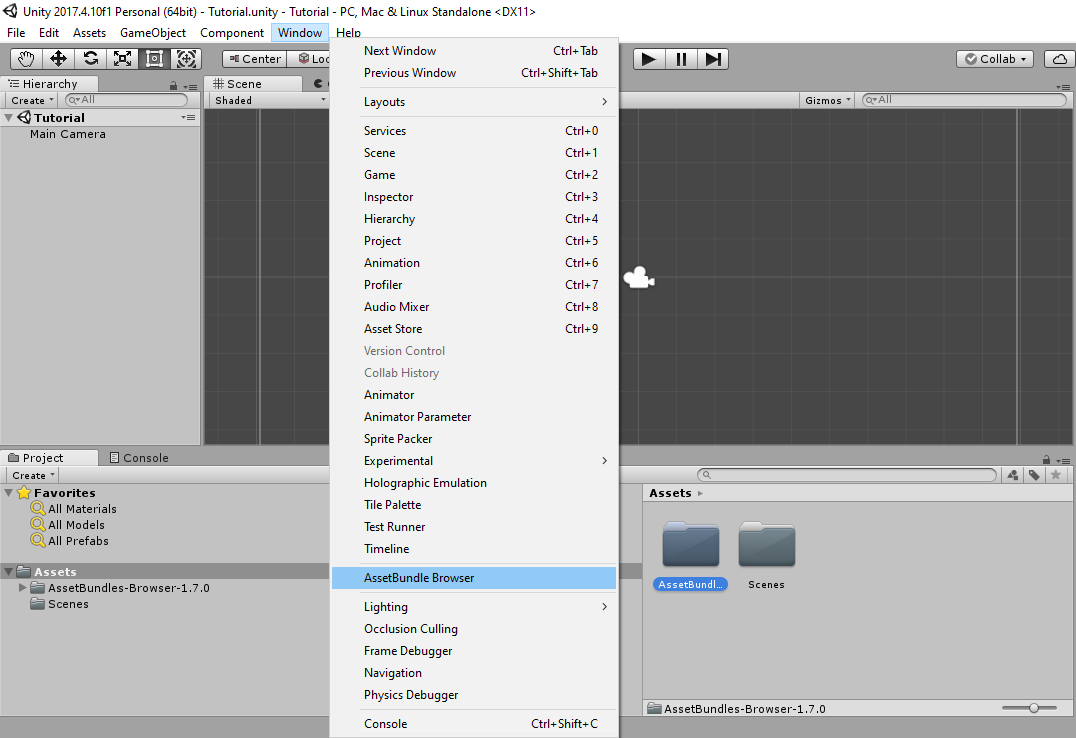1076x738 pixels.
Task: Focus the Project search field
Action: [847, 475]
